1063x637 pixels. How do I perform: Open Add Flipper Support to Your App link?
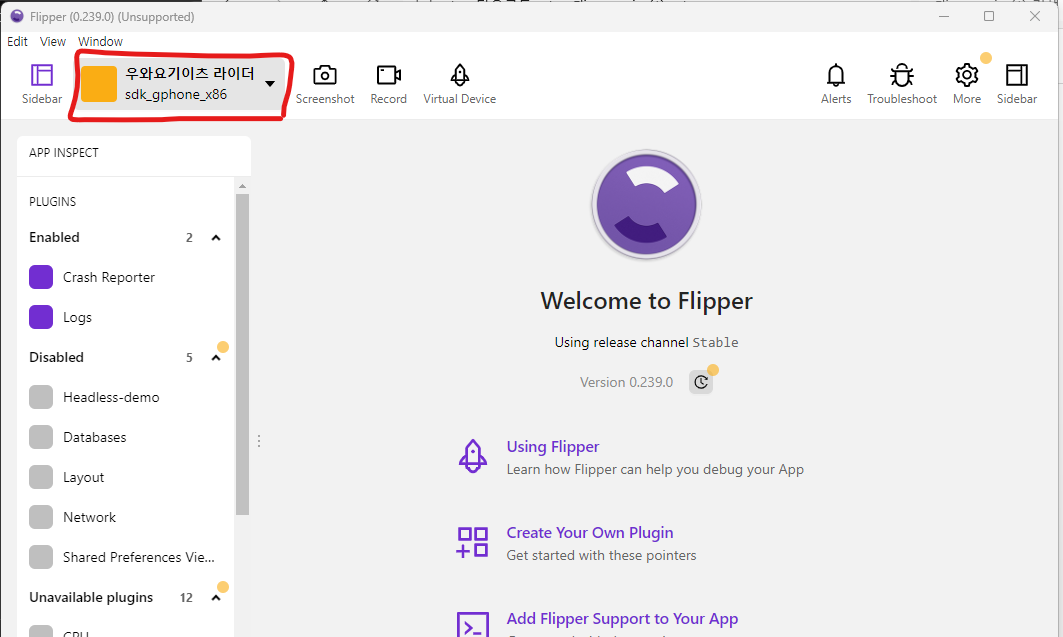pyautogui.click(x=622, y=619)
